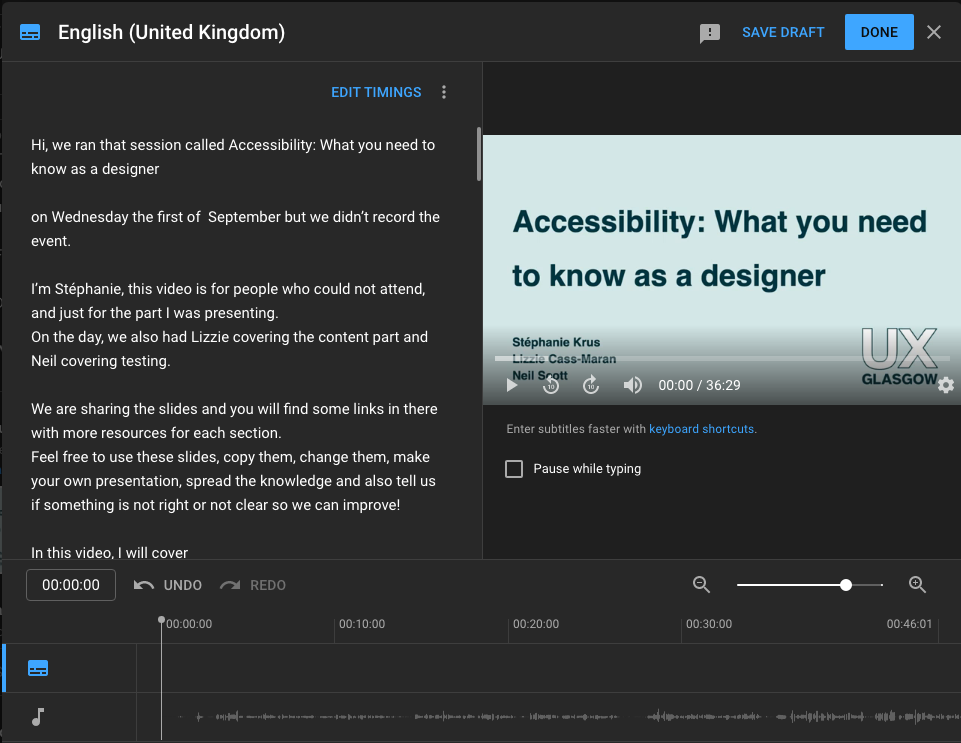Play the video preview
Image resolution: width=961 pixels, height=743 pixels.
pyautogui.click(x=512, y=385)
